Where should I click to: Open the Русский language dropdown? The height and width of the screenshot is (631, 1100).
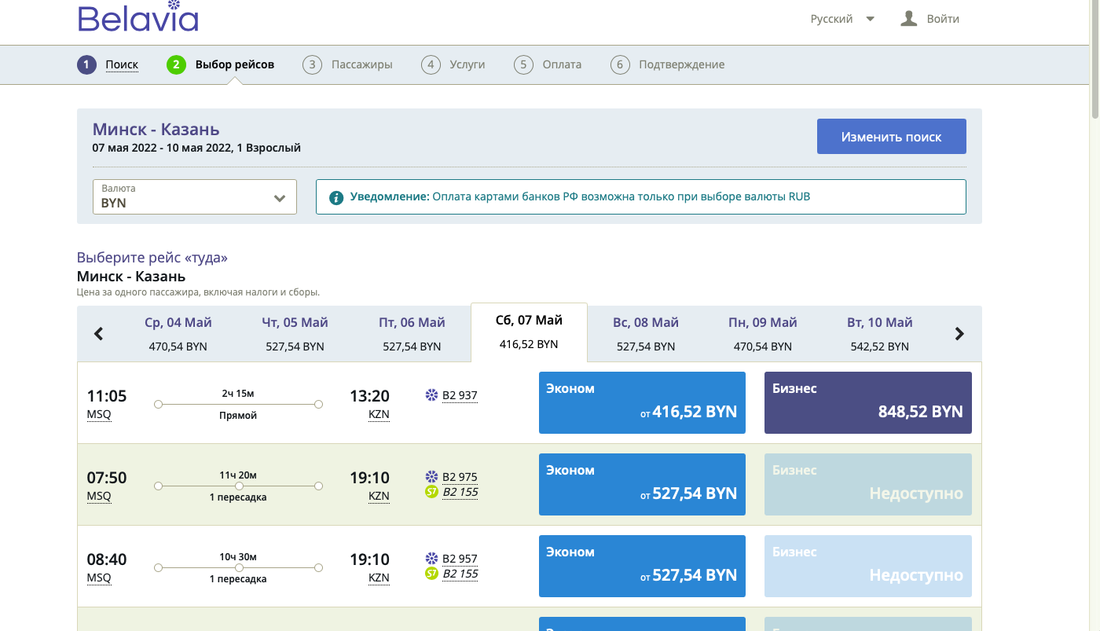(842, 19)
